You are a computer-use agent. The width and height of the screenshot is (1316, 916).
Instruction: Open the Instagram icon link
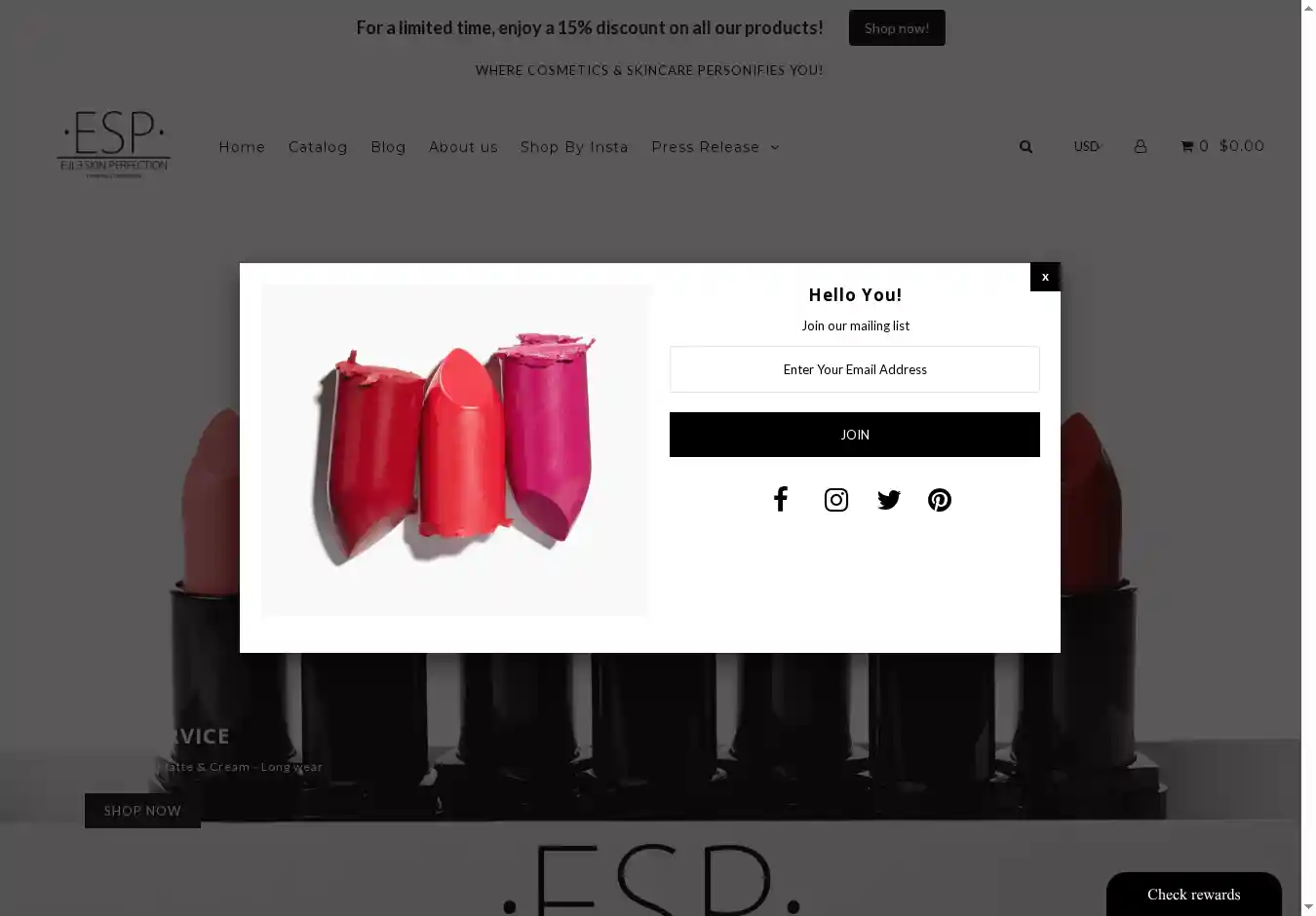(x=836, y=500)
